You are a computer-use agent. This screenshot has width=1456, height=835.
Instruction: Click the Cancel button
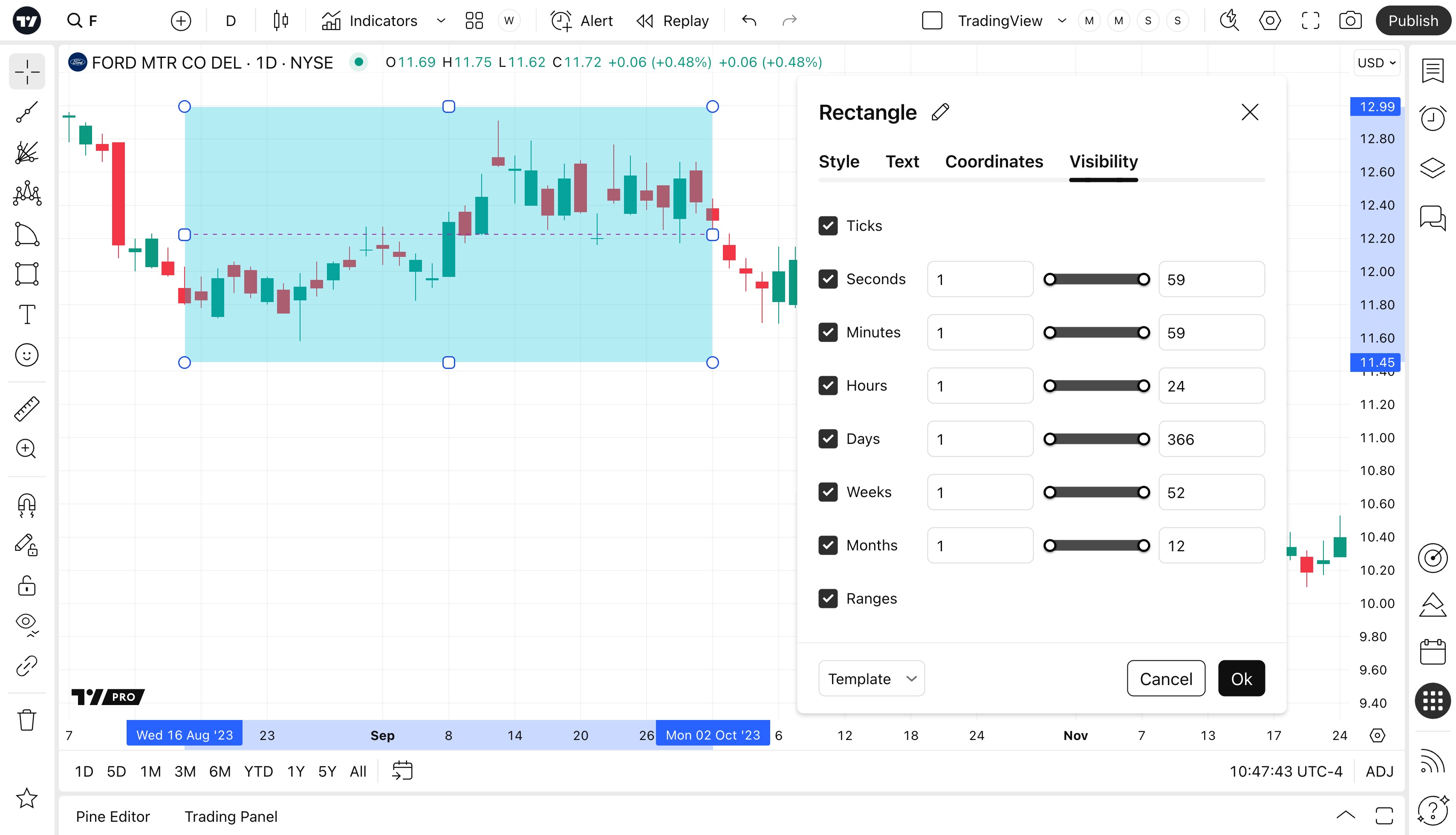pyautogui.click(x=1166, y=679)
